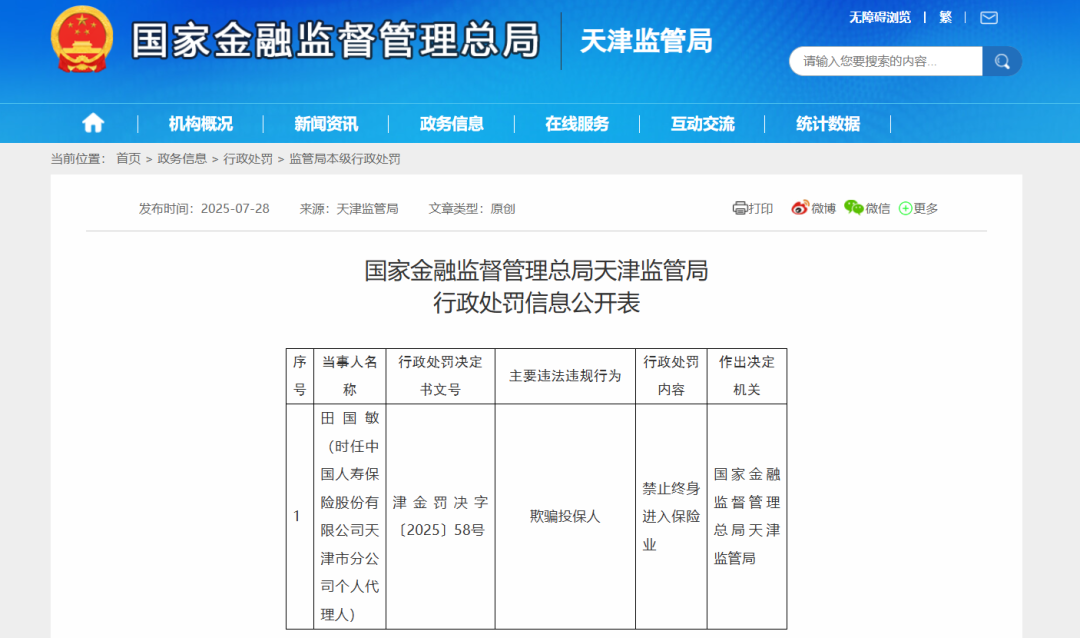This screenshot has height=638, width=1080.
Task: Click 来源：天津监管局 text
Action: point(349,209)
